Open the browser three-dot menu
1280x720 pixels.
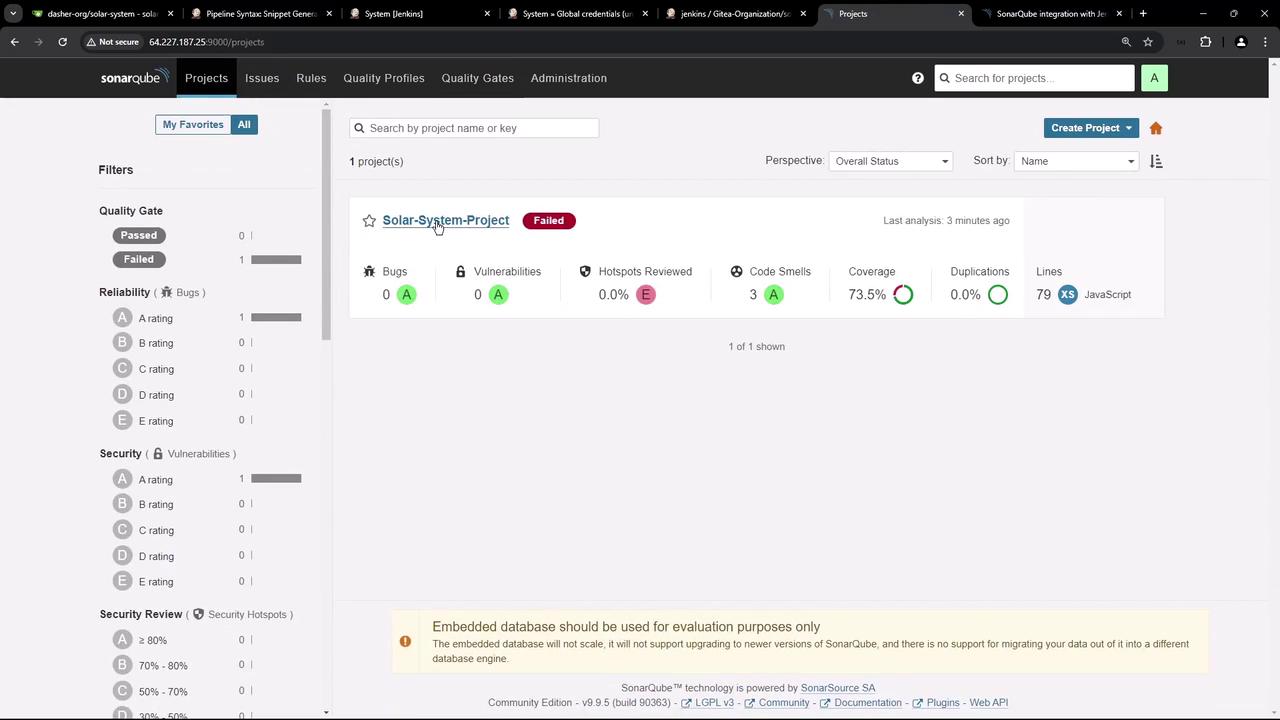coord(1264,42)
